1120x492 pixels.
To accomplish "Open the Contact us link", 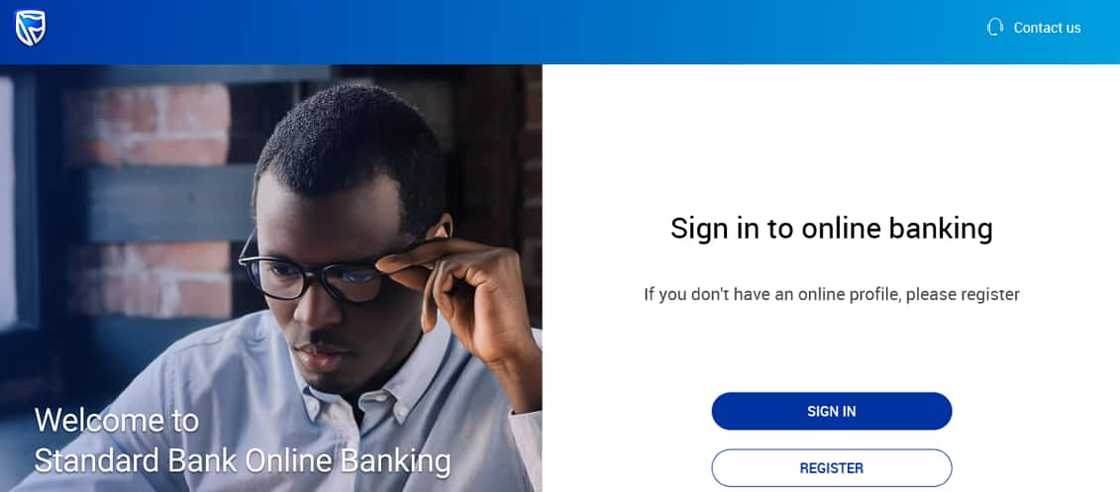I will [1046, 28].
